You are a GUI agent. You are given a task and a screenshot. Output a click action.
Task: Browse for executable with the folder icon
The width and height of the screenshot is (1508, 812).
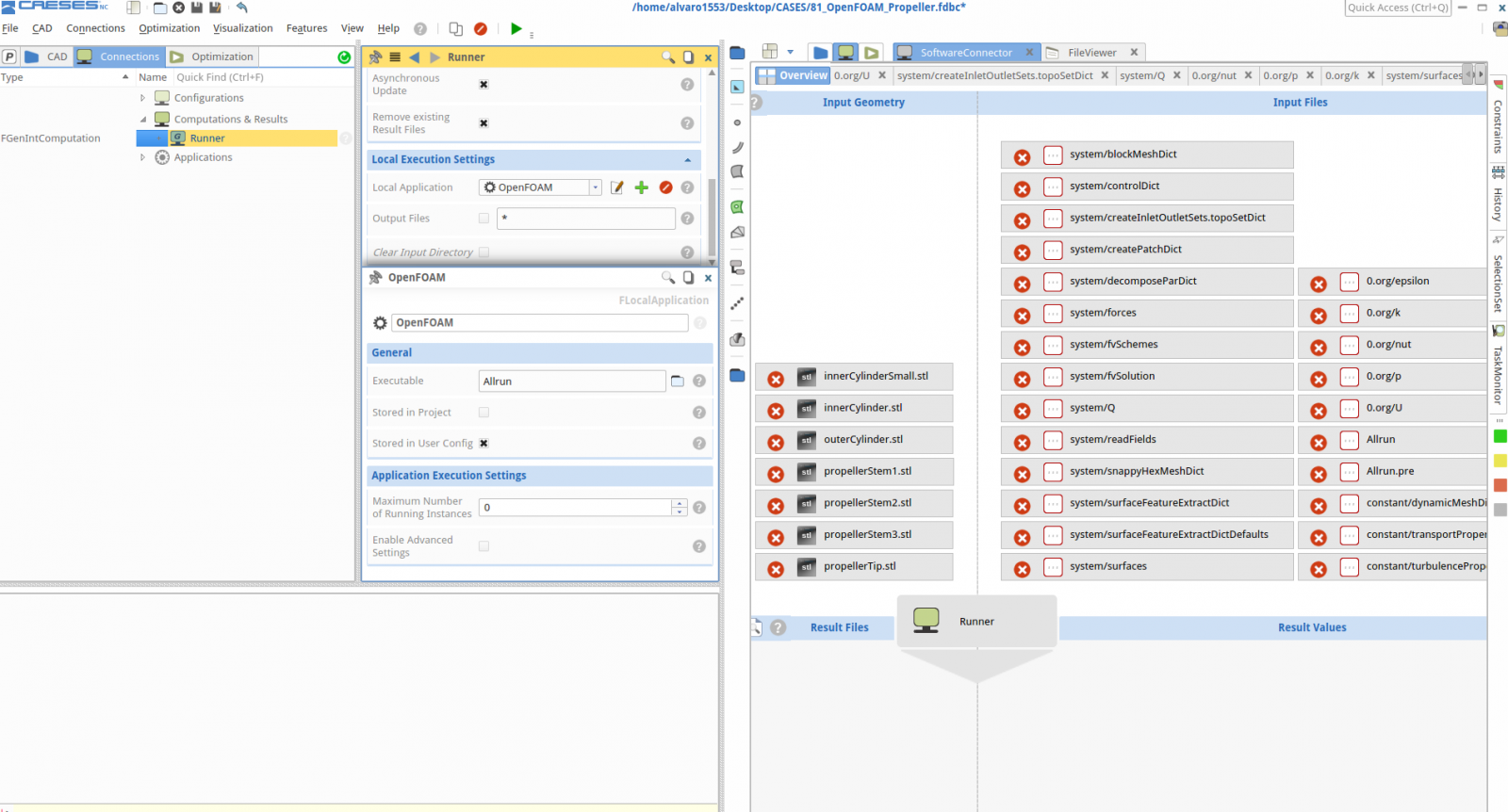(x=677, y=382)
